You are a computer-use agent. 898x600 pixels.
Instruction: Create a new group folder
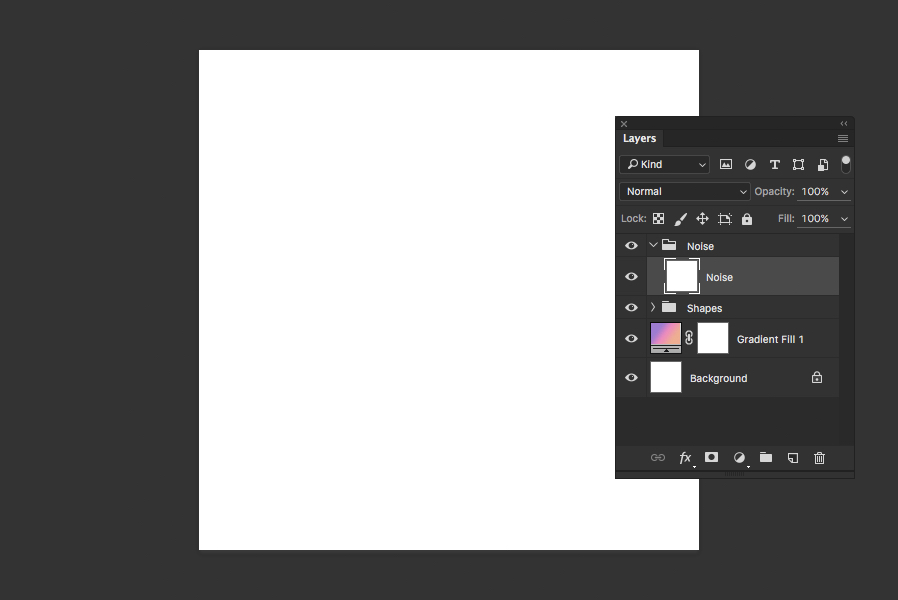(766, 457)
